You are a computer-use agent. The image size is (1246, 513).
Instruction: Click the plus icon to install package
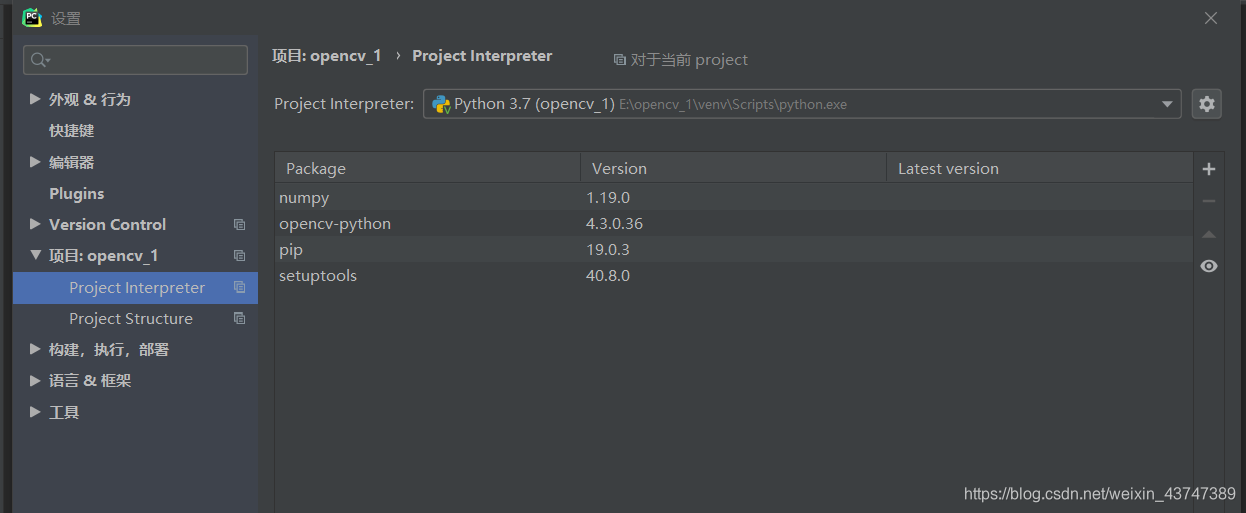coord(1209,169)
